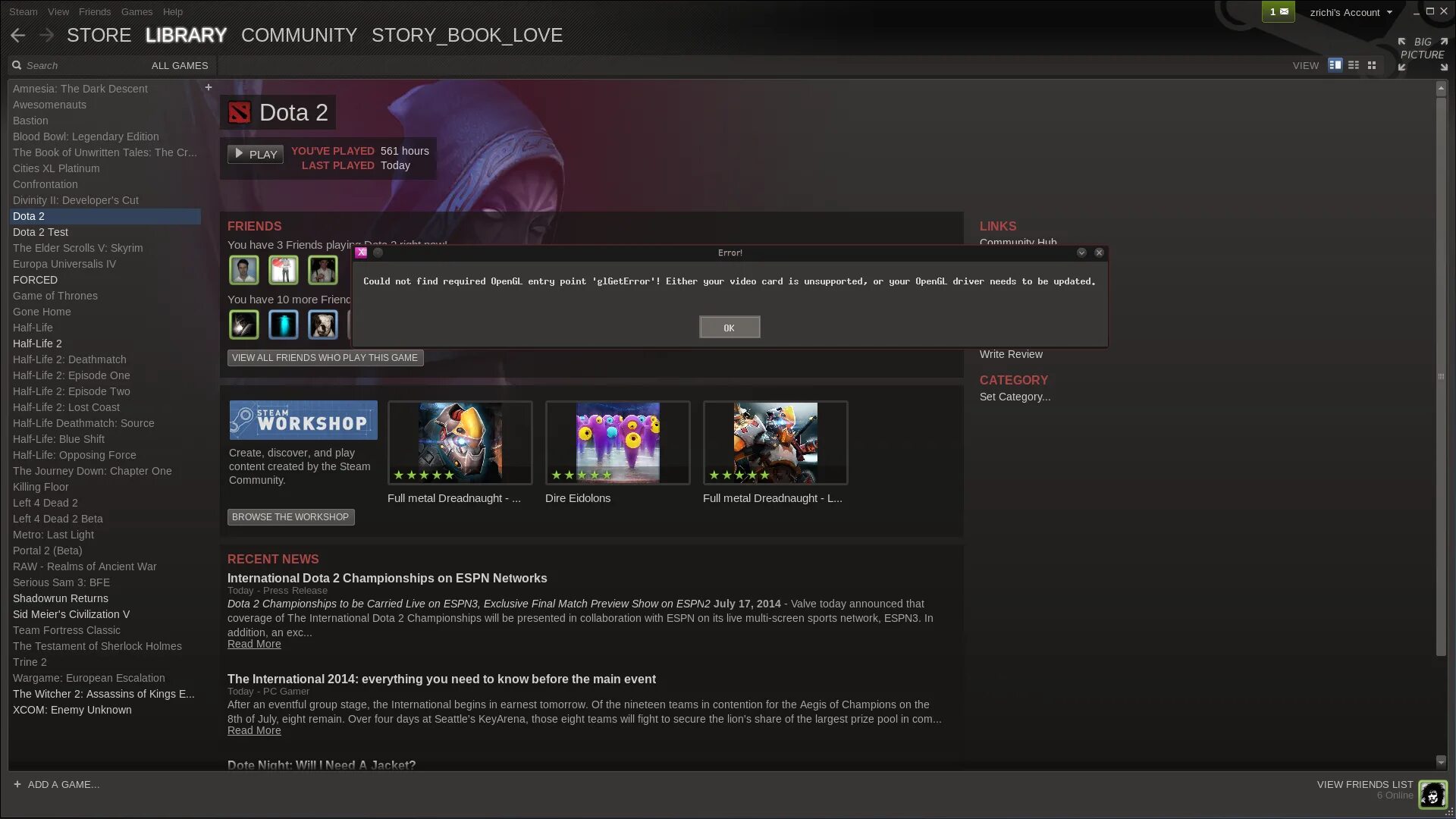Switch to the STORE tab
1456x819 pixels.
(99, 35)
